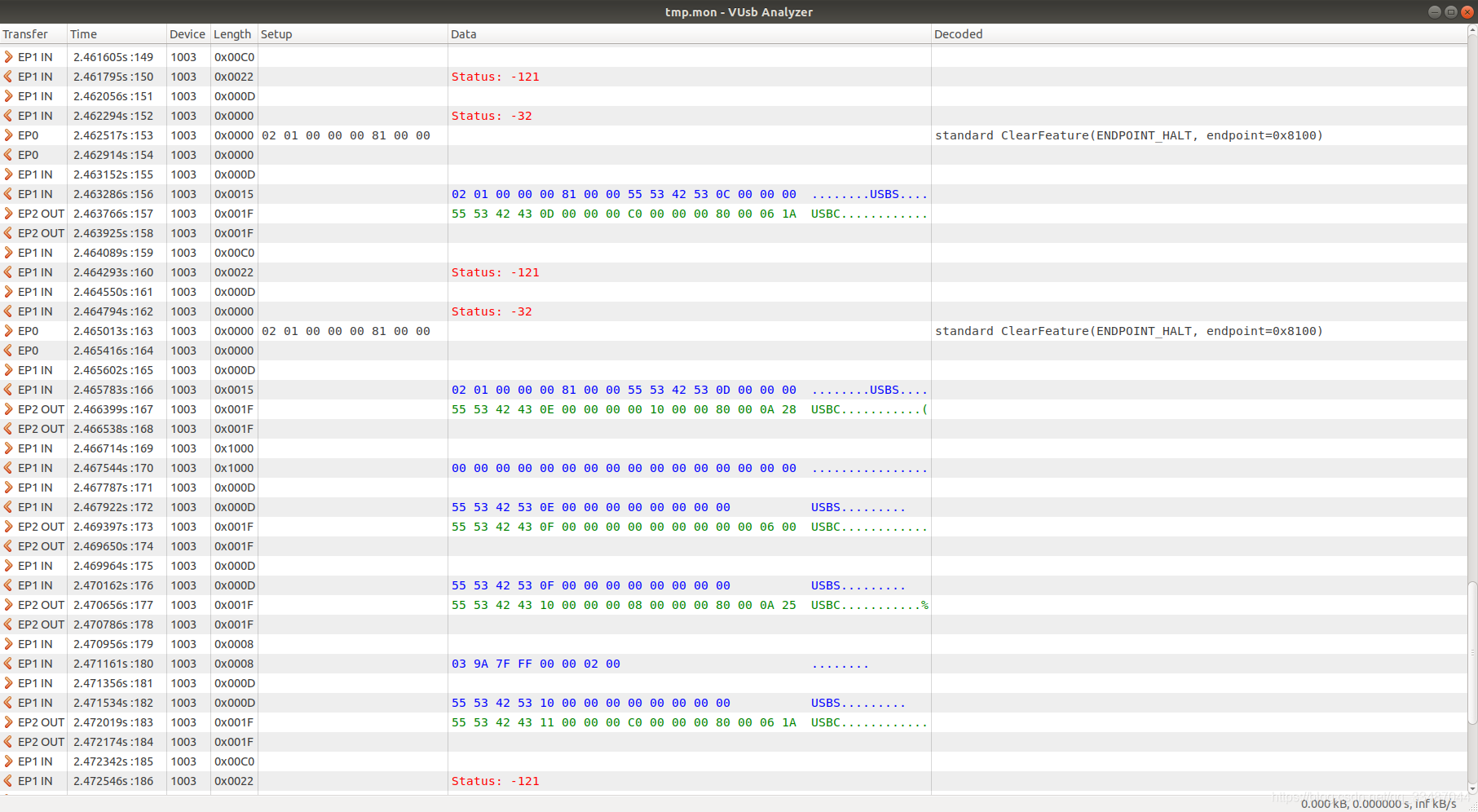The height and width of the screenshot is (812, 1478).
Task: Select the row with Status: -32 at 2.464794s
Action: pos(734,311)
